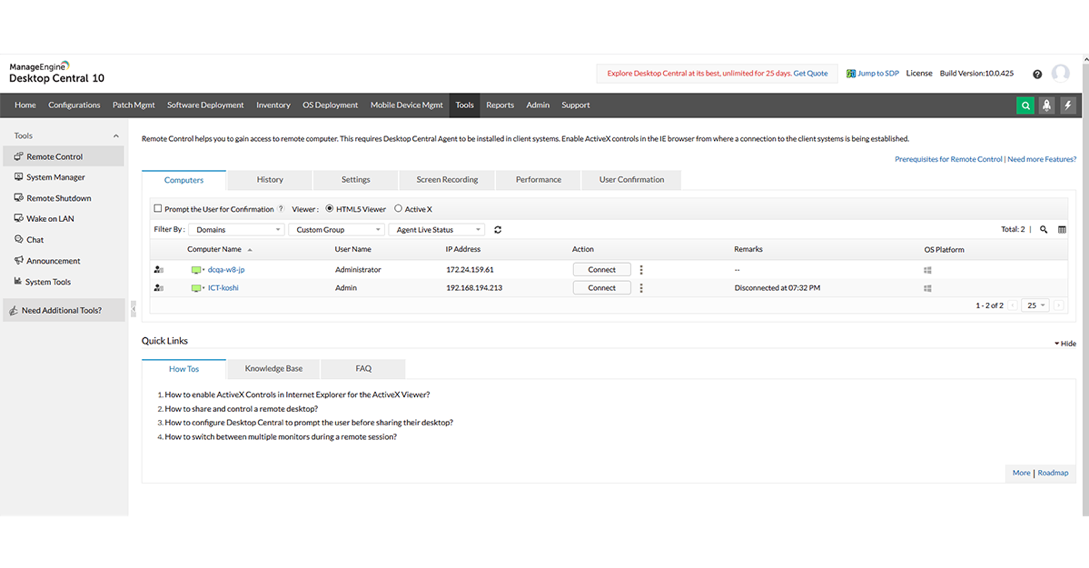Click Windows OS icon in ICT-koshi row
The width and height of the screenshot is (1089, 568).
pos(928,288)
